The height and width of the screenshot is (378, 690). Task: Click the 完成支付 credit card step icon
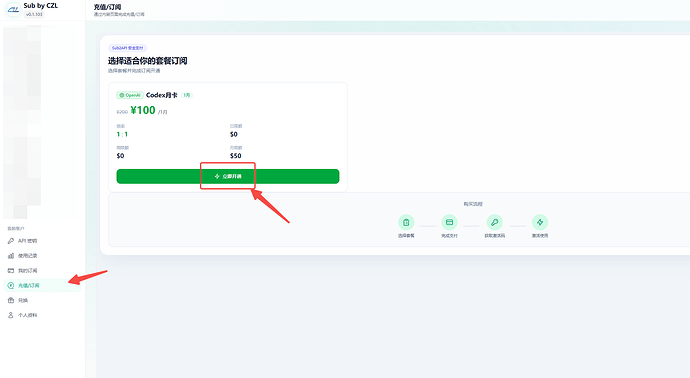point(449,222)
